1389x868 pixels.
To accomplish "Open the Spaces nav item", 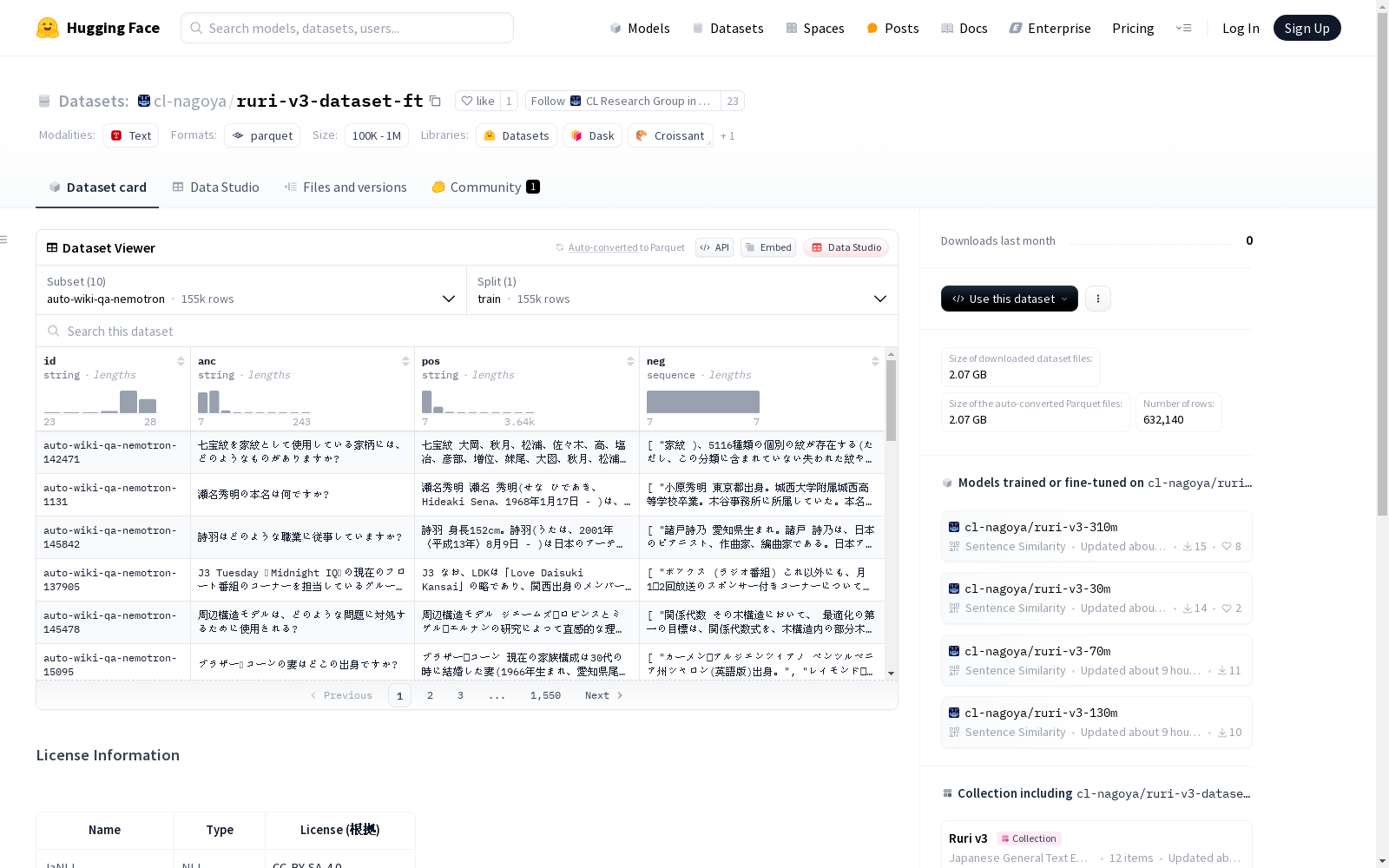I will (815, 28).
